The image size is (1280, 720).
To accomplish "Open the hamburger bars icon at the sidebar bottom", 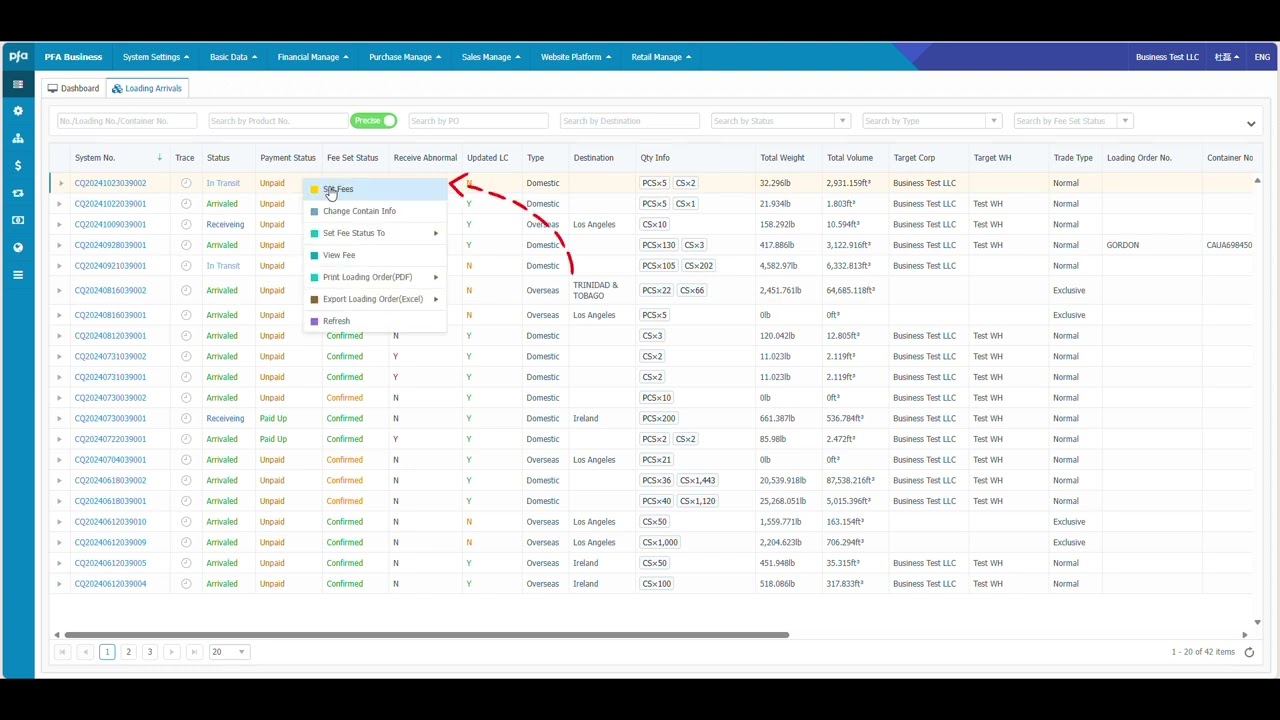I will coord(18,274).
